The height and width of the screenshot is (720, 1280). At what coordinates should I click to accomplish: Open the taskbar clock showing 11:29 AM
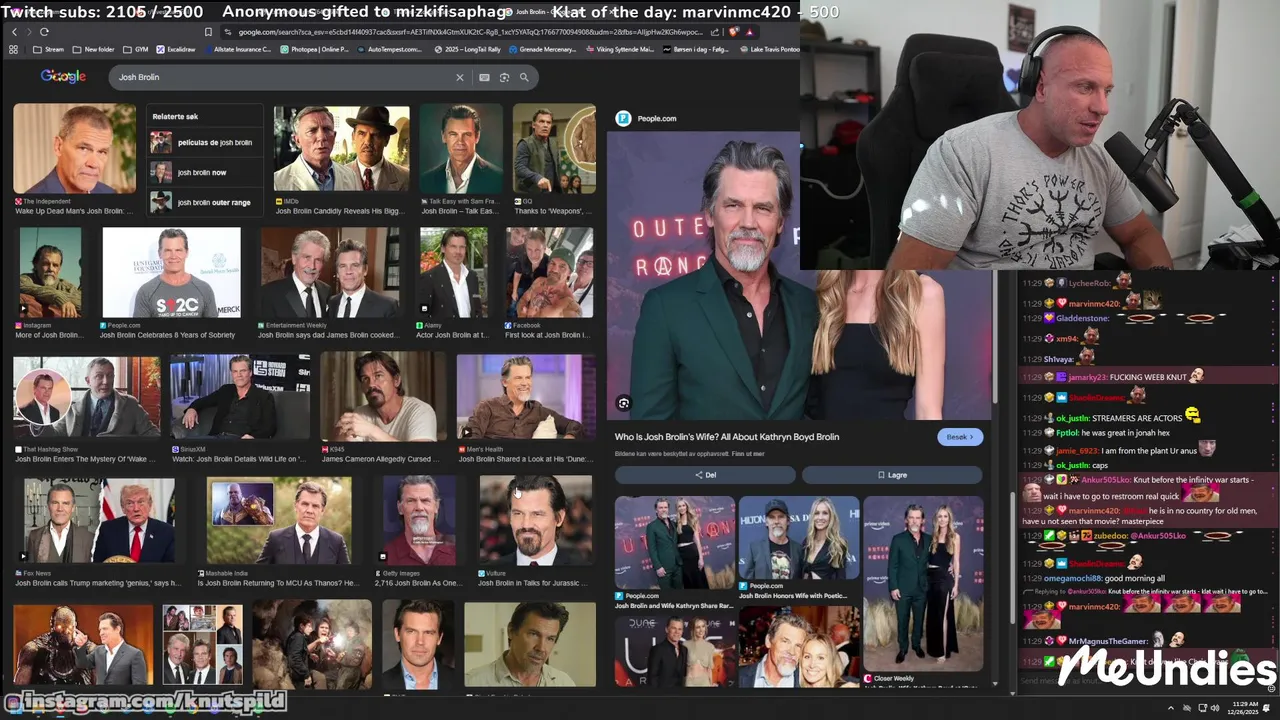pyautogui.click(x=1245, y=708)
